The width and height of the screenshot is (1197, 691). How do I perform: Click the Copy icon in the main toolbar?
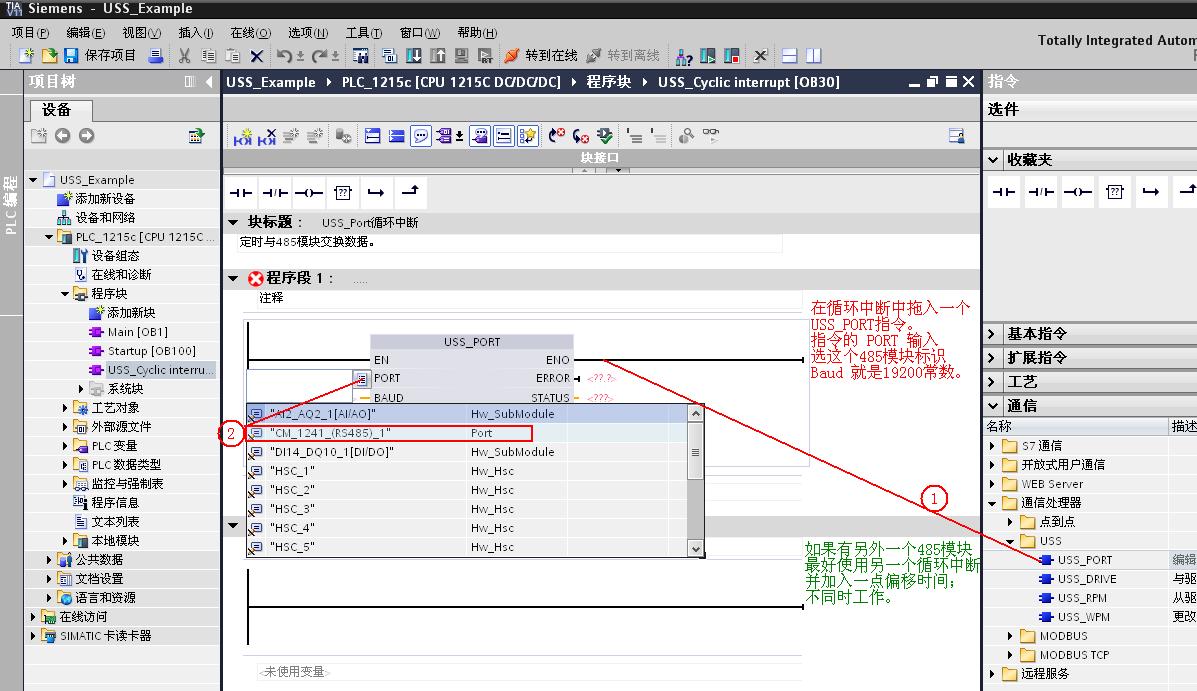208,56
